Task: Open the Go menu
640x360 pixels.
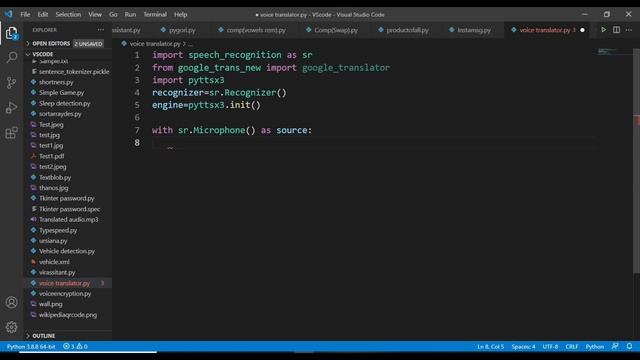Action: tap(113, 14)
